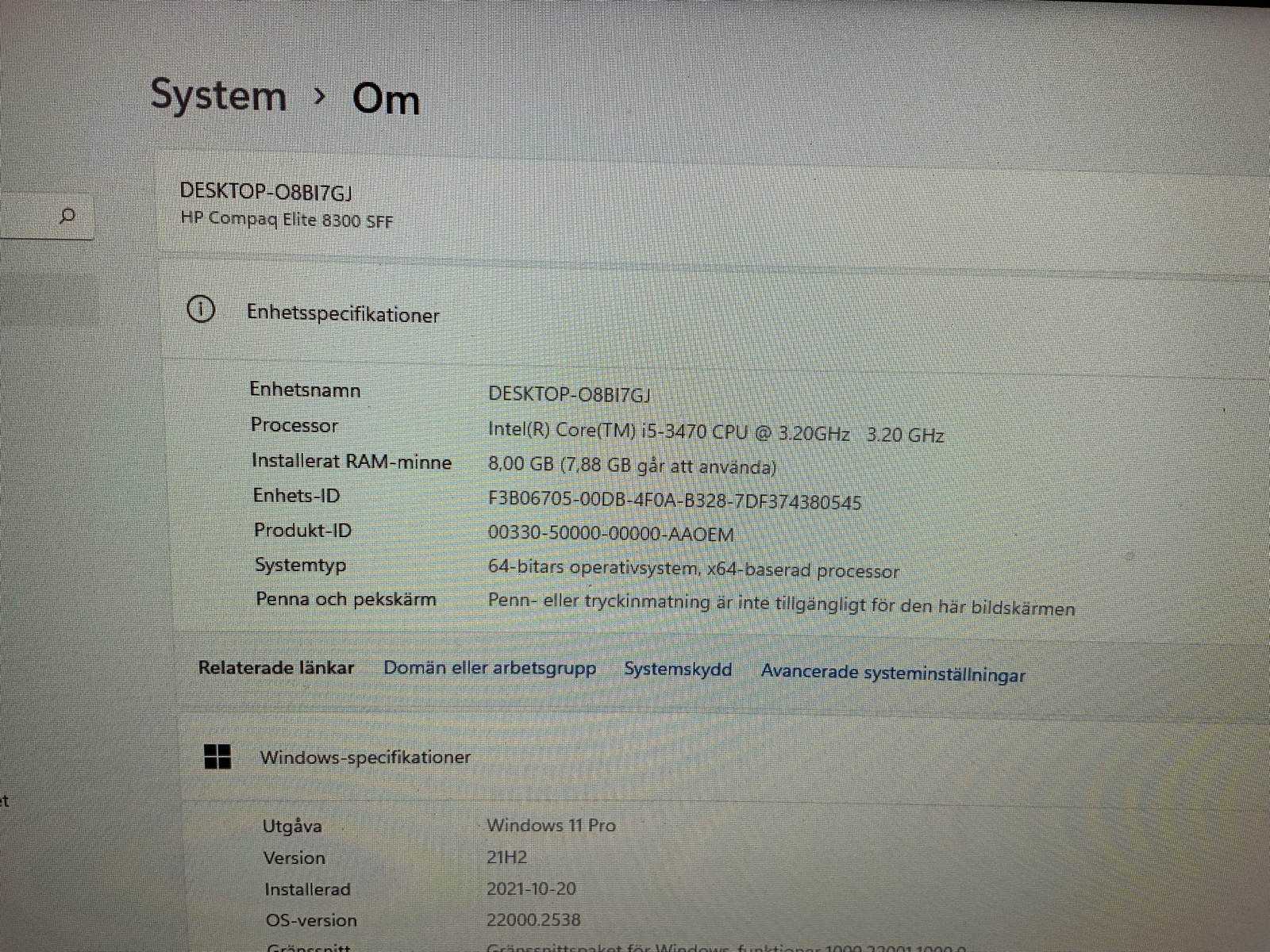Select the Windows 11 Pro edition text

click(551, 825)
